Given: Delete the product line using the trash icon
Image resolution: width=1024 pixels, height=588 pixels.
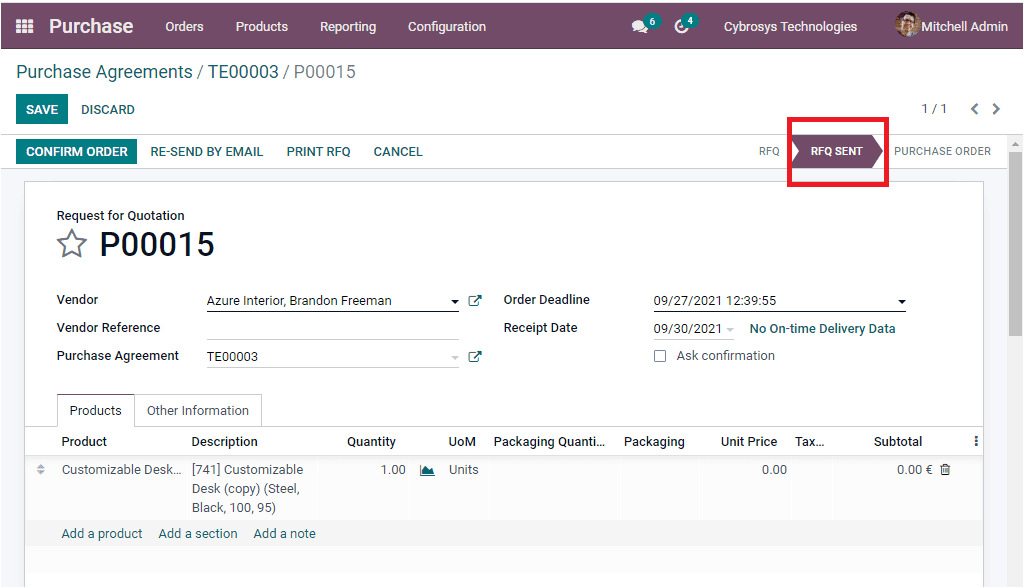Looking at the screenshot, I should [943, 469].
